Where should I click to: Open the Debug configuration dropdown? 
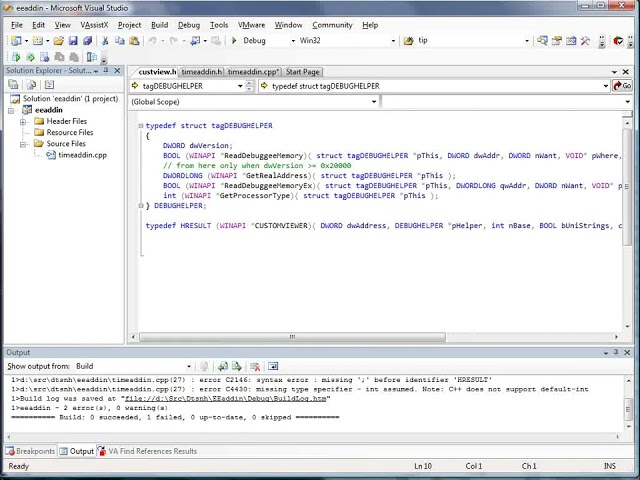[x=293, y=41]
